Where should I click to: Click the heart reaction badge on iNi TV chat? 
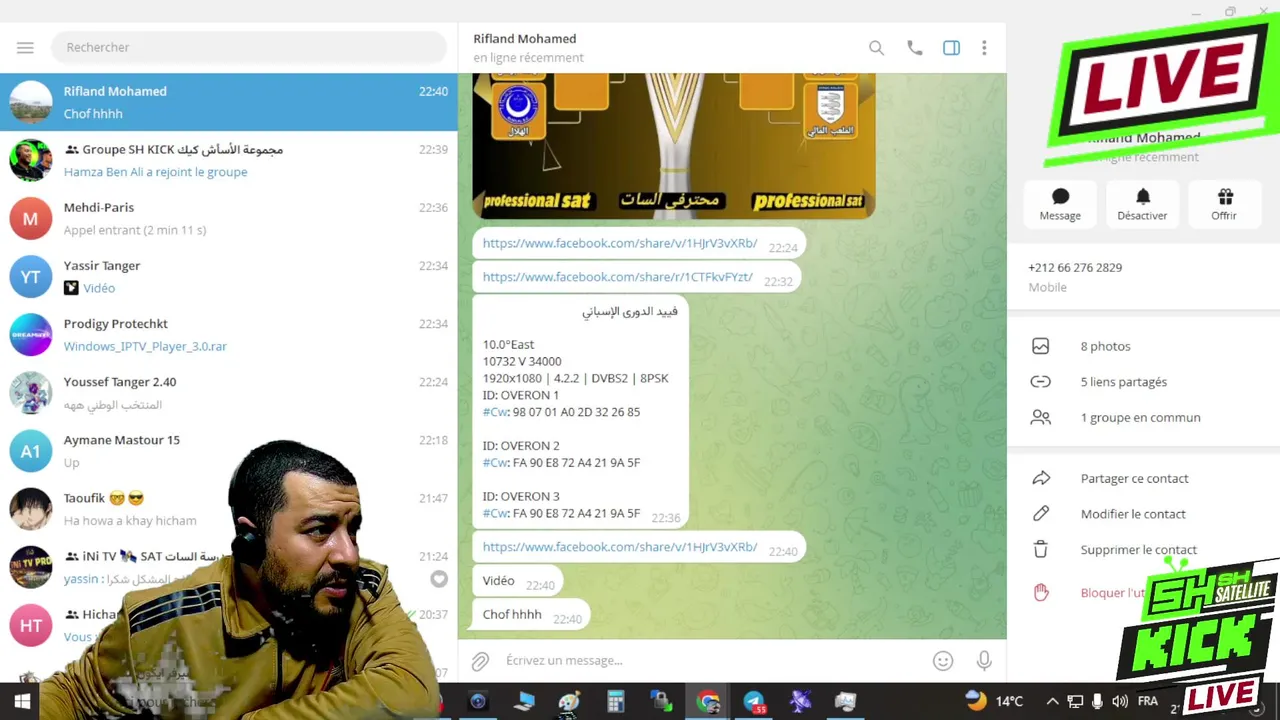[x=439, y=579]
